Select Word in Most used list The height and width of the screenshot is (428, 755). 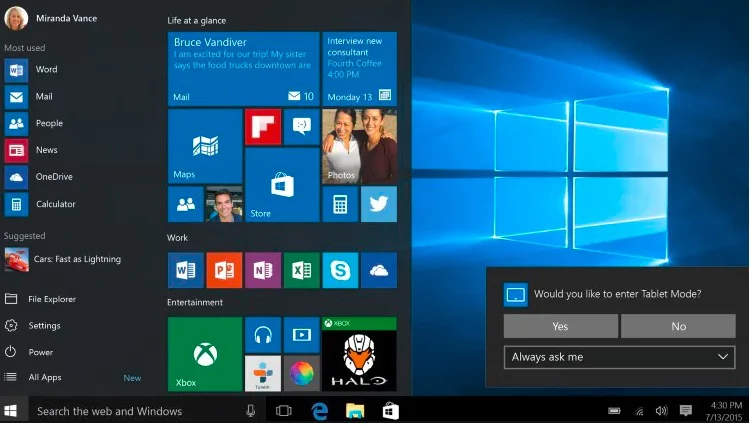click(x=46, y=70)
